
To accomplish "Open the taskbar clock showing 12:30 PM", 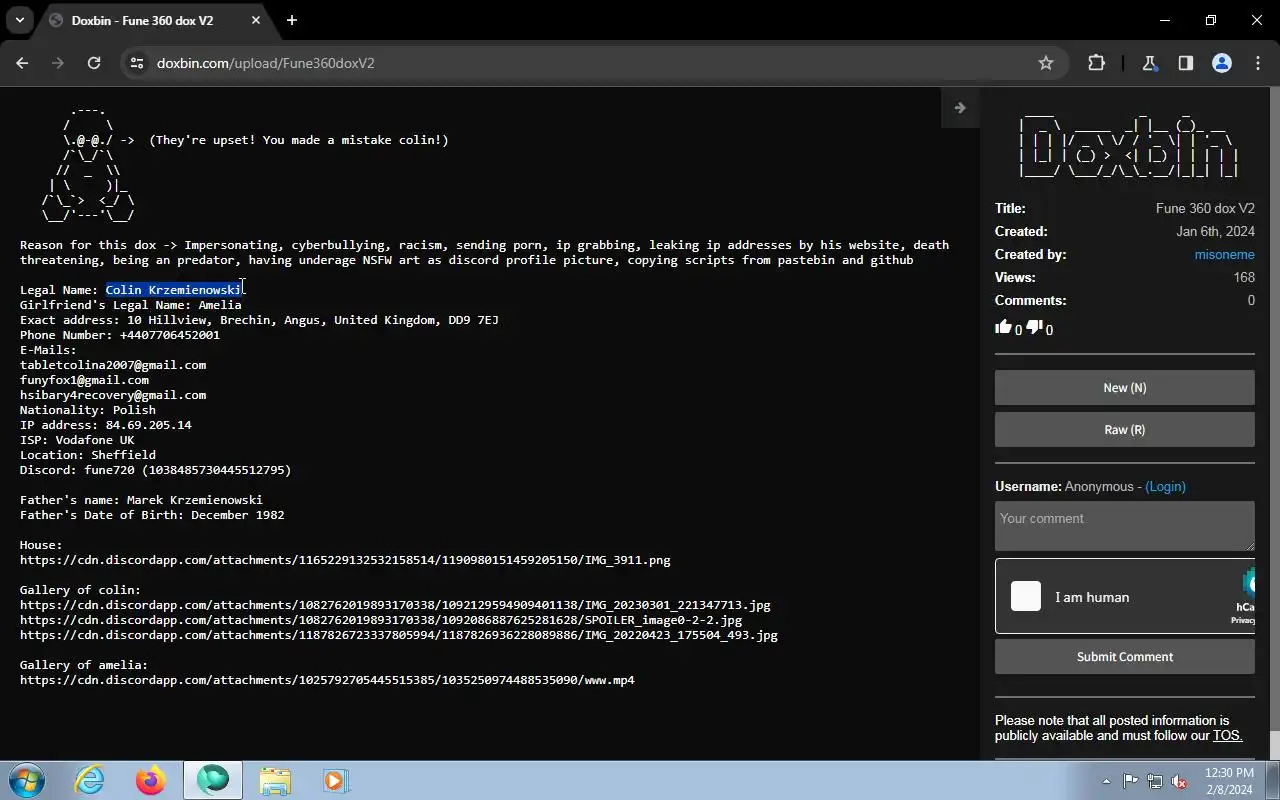I will [x=1229, y=780].
